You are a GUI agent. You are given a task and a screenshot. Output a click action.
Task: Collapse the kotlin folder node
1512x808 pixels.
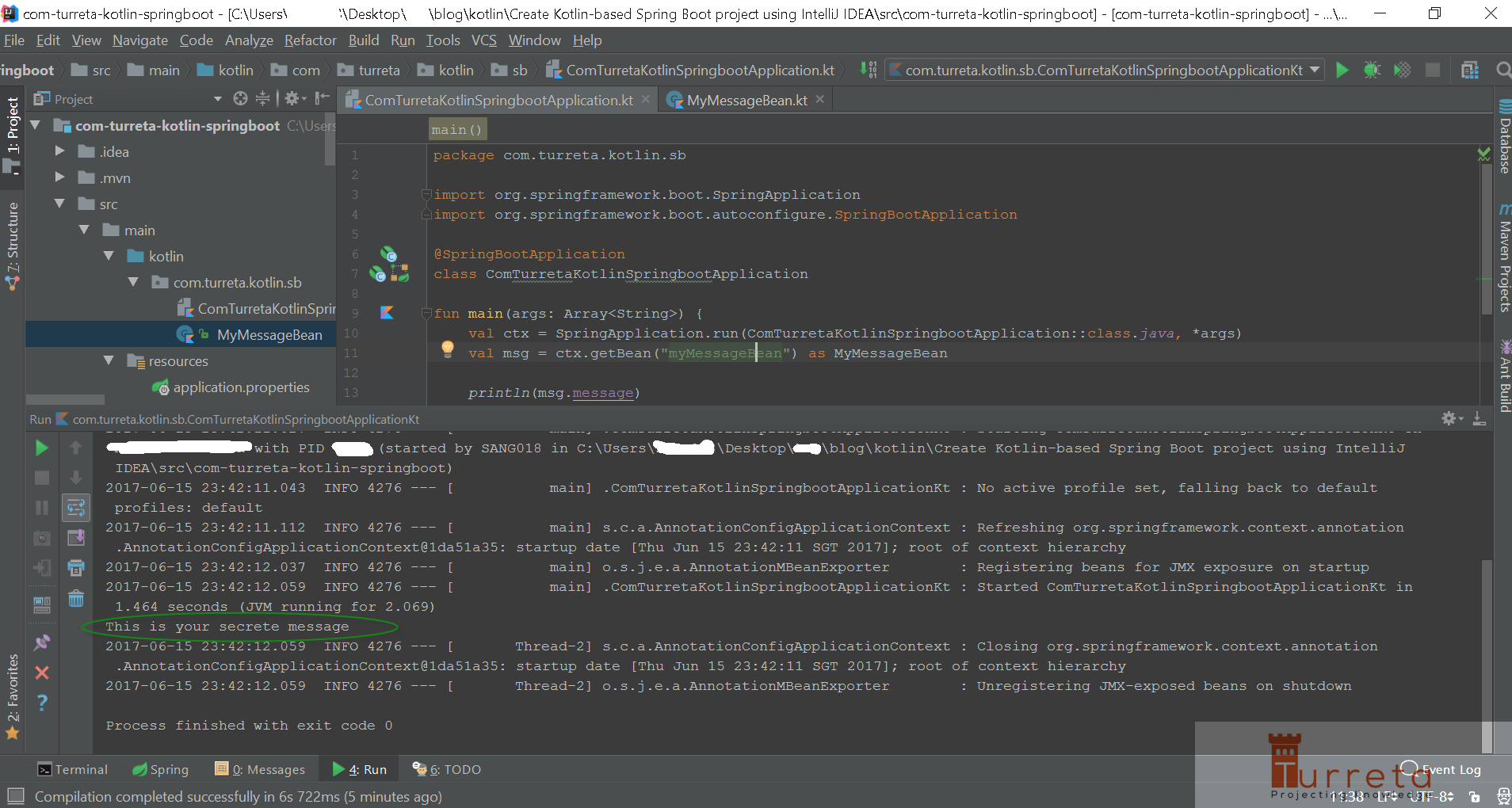click(x=109, y=256)
